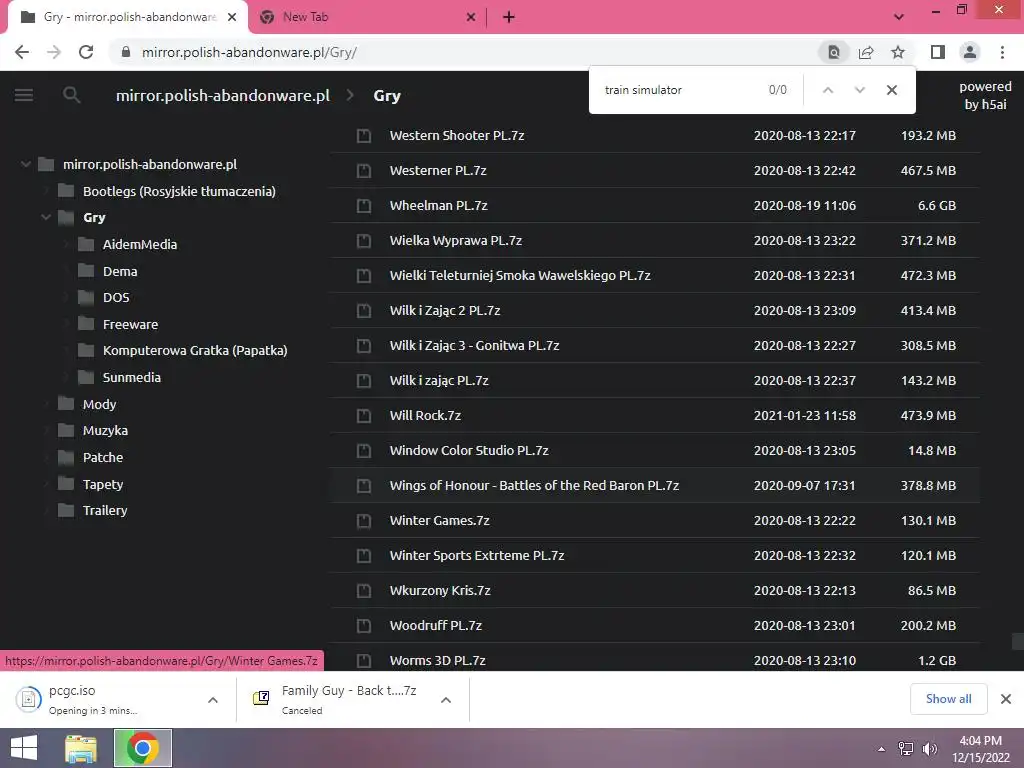The height and width of the screenshot is (768, 1024).
Task: Reload the page with refresh icon
Action: (x=86, y=52)
